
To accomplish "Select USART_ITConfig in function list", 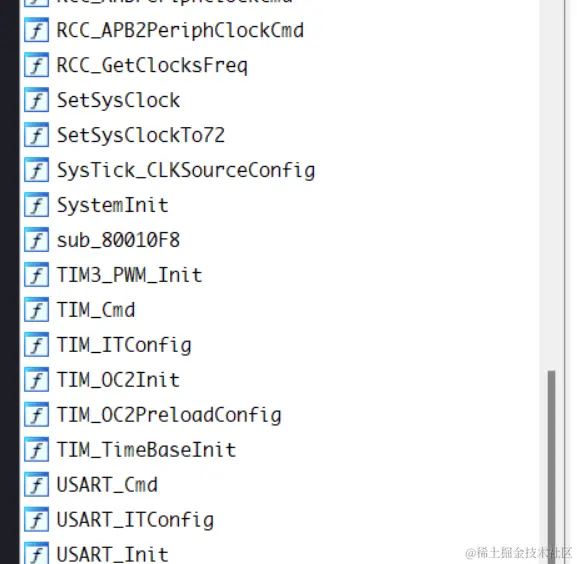I will (135, 520).
